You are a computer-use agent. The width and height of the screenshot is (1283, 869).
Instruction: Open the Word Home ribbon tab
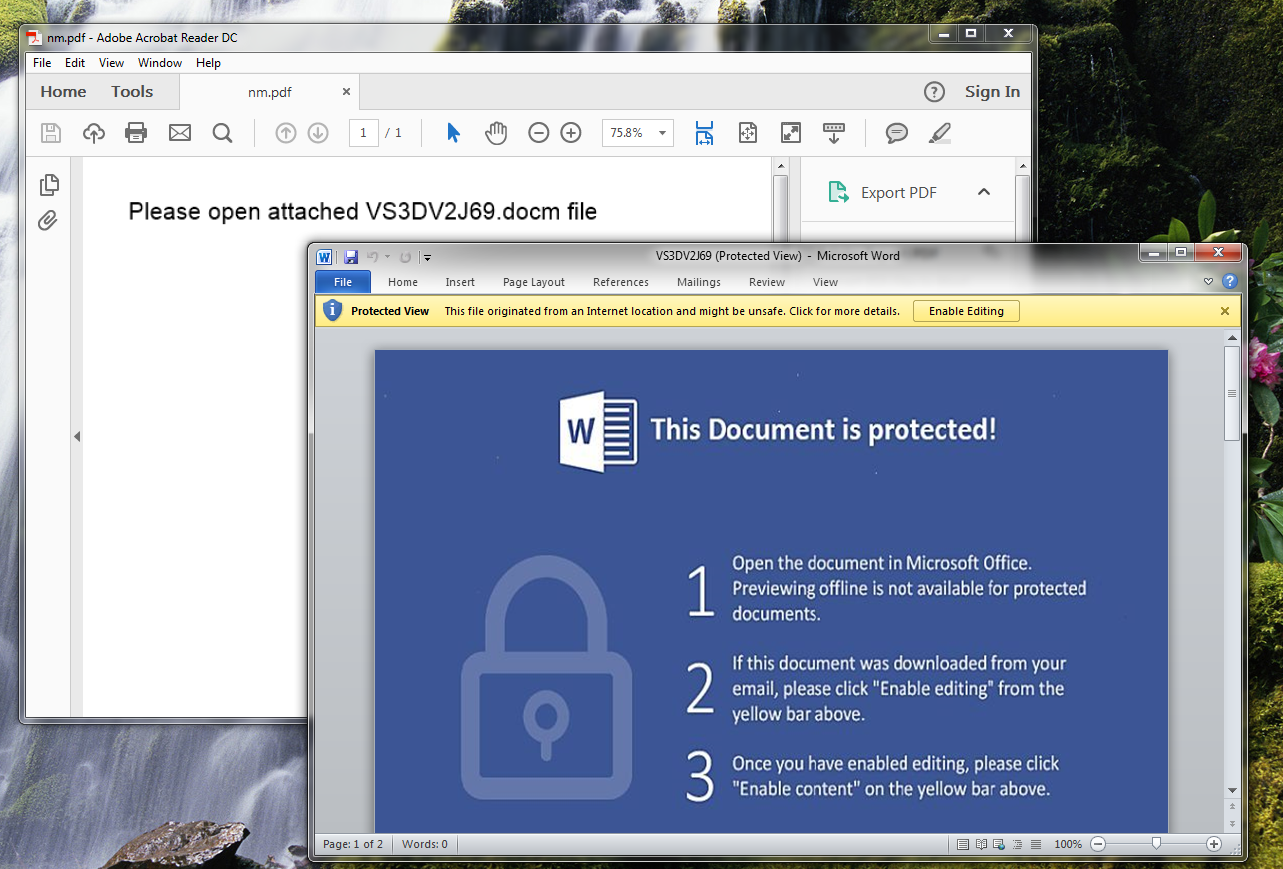click(x=403, y=282)
